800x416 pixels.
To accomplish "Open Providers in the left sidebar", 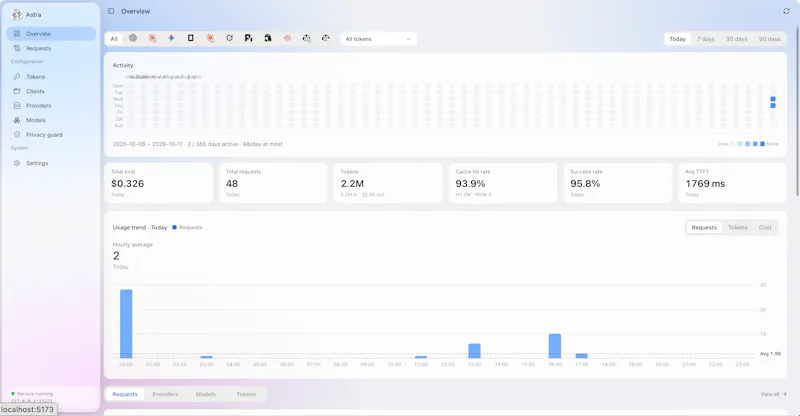I will (x=51, y=106).
